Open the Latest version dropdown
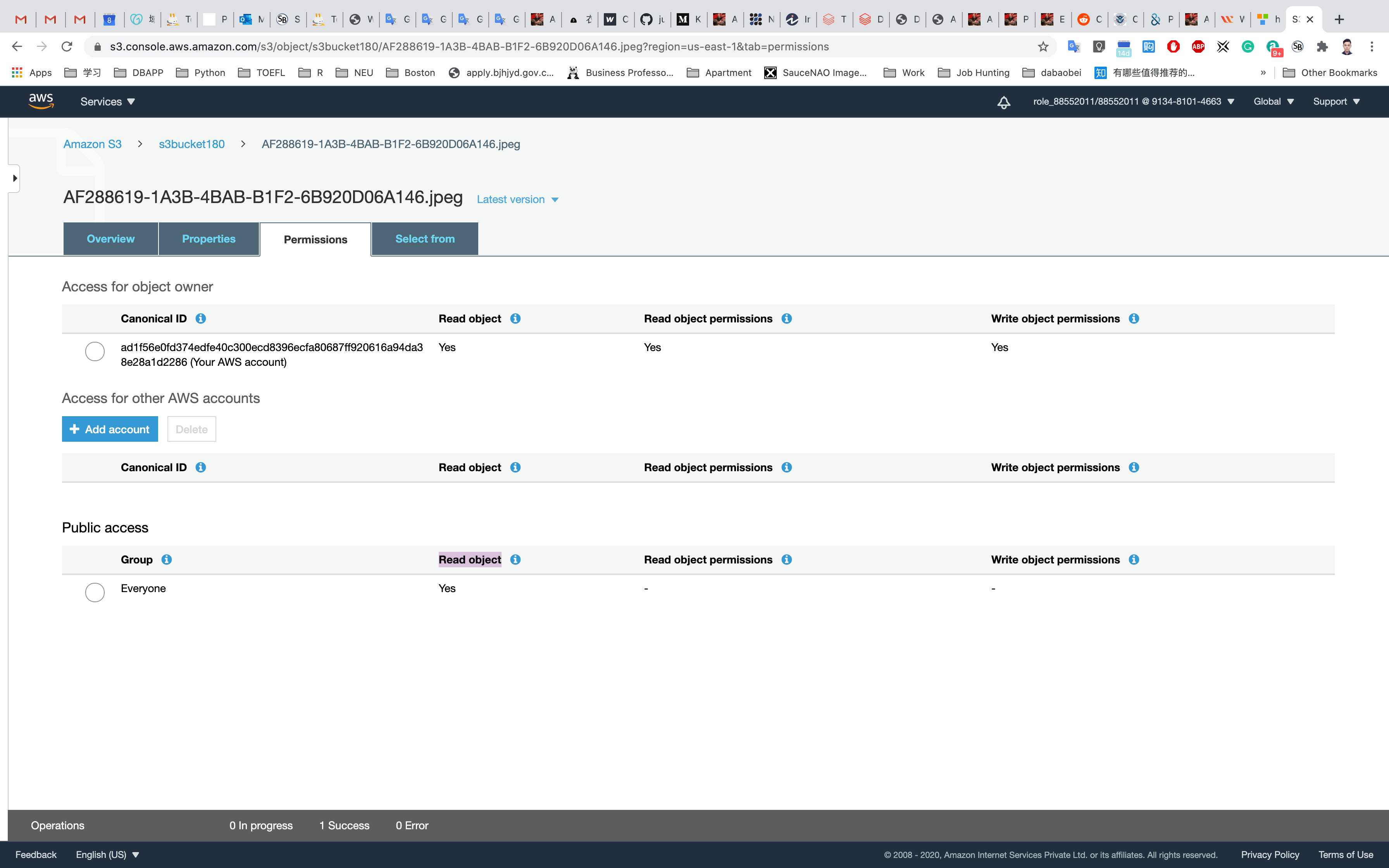The image size is (1389, 868). click(x=517, y=199)
